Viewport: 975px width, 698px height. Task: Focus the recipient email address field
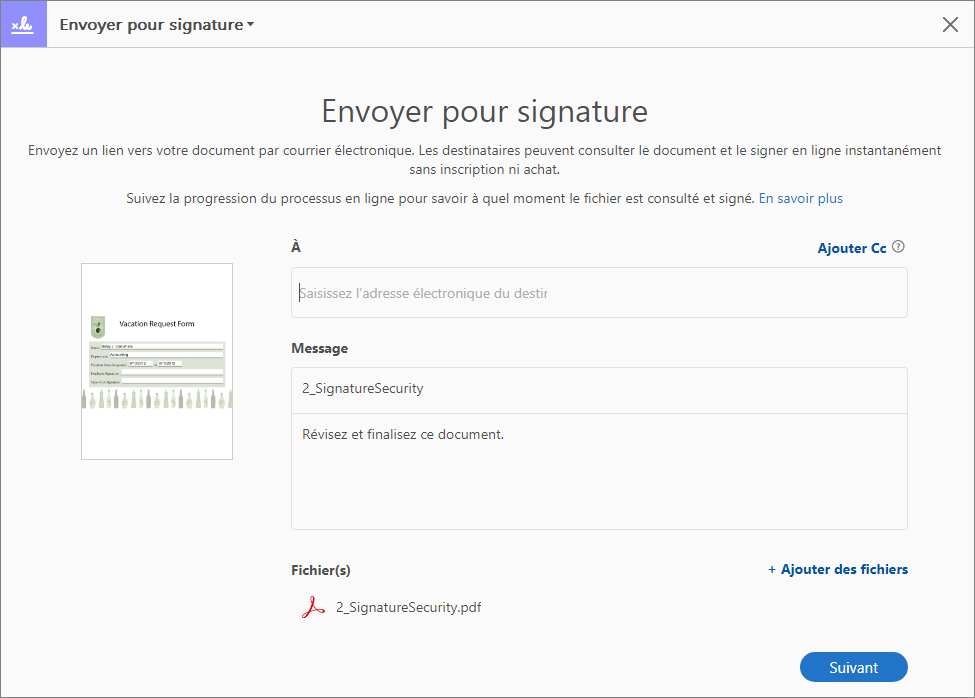pyautogui.click(x=599, y=293)
